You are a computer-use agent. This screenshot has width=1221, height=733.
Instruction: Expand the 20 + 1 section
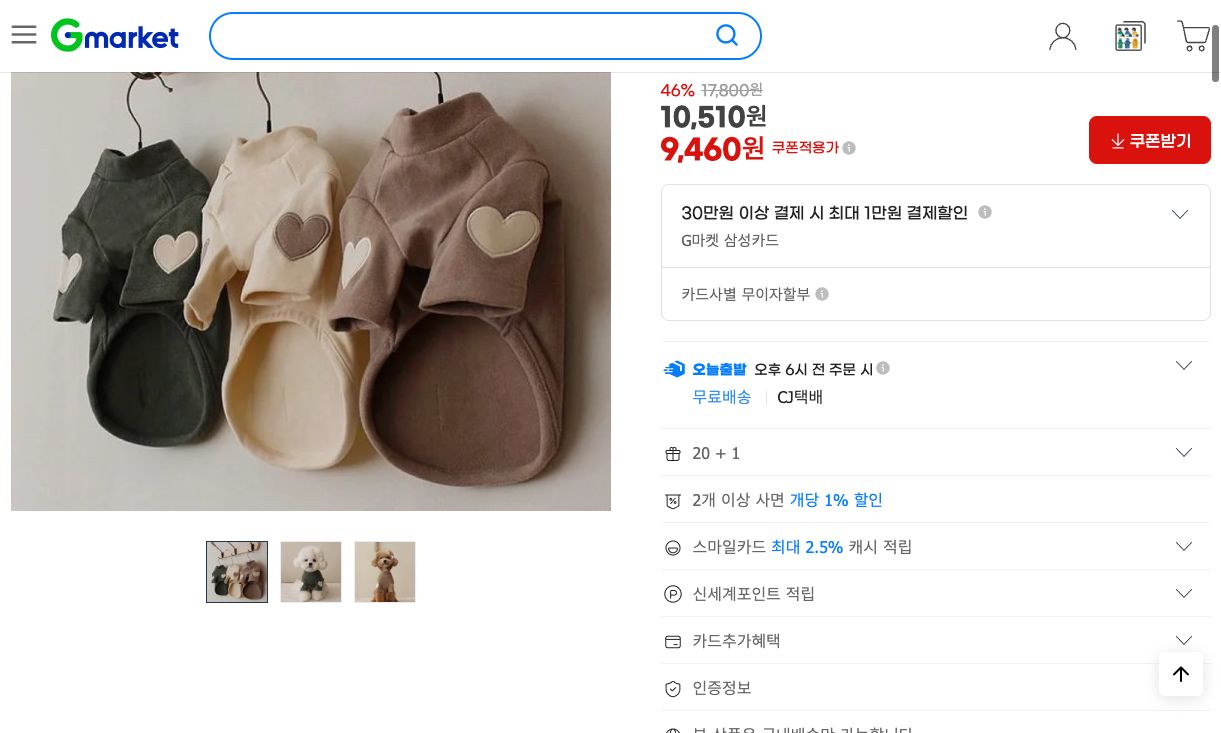[x=1184, y=451]
